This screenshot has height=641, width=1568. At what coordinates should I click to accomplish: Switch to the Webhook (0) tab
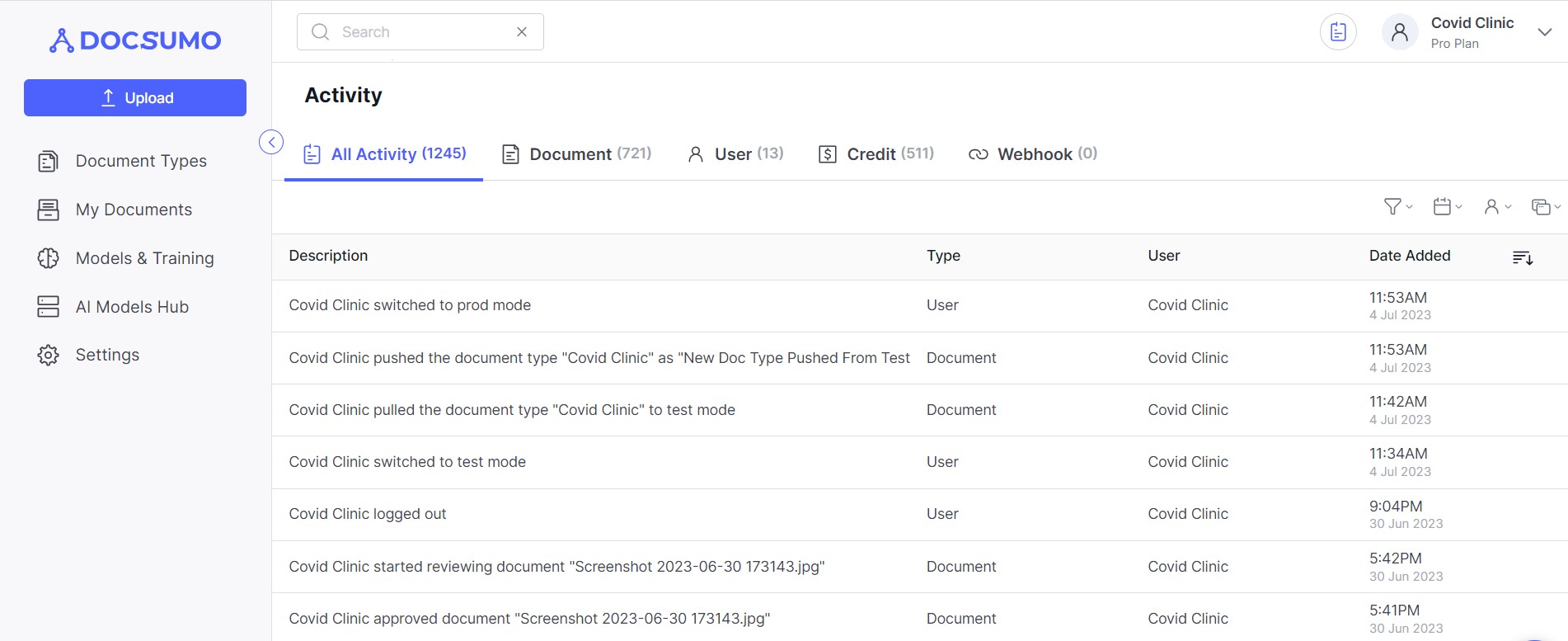1033,154
